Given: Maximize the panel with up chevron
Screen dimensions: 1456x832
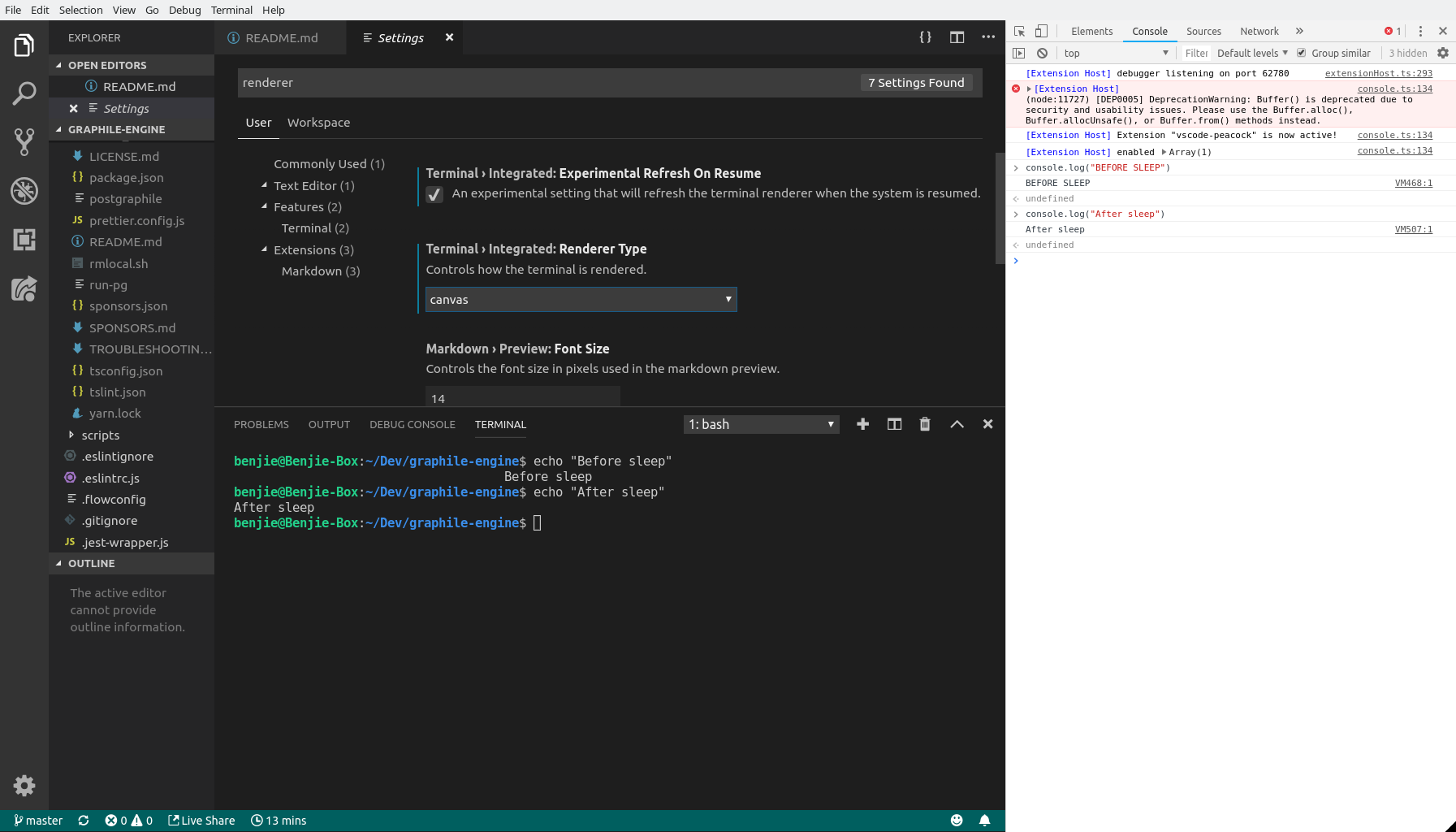Looking at the screenshot, I should point(957,424).
